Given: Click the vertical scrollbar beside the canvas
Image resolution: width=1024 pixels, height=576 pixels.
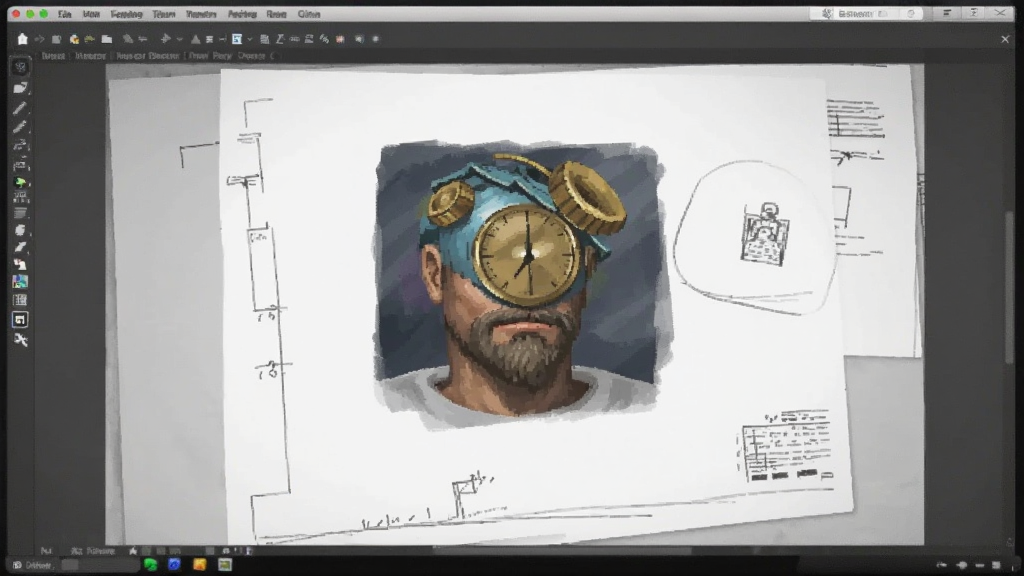Looking at the screenshot, I should point(1010,287).
